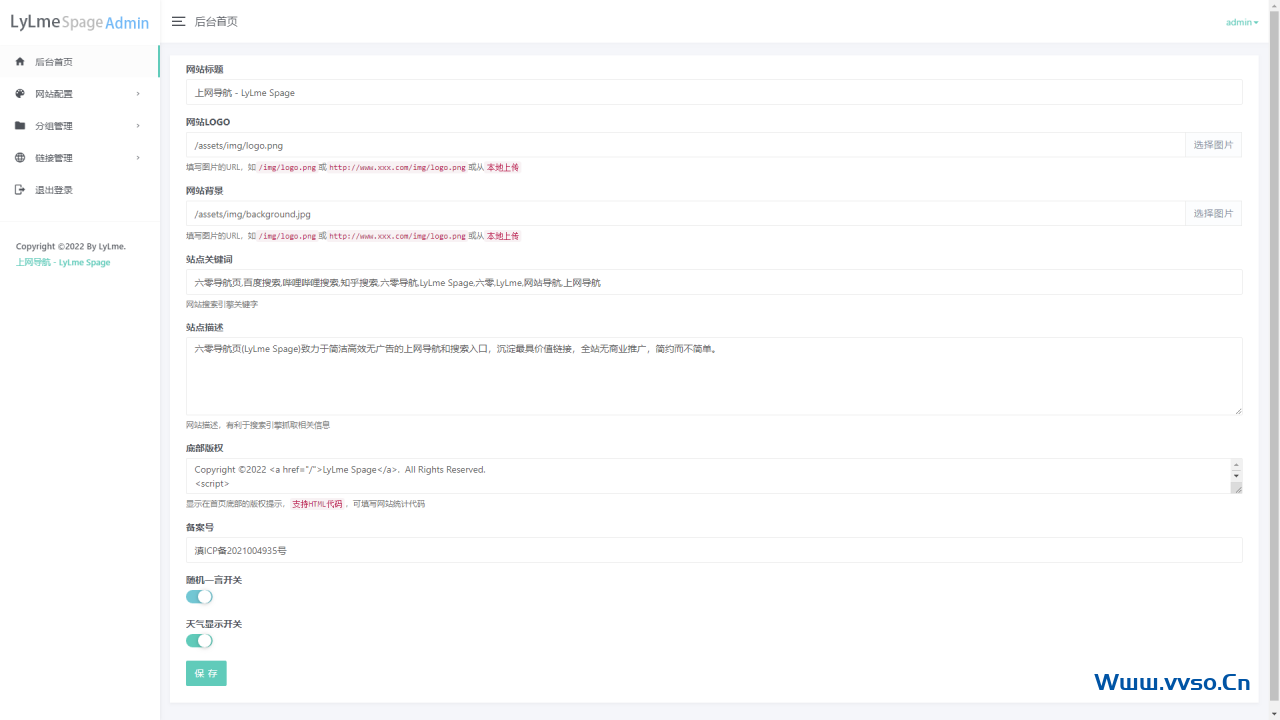This screenshot has width=1280, height=720.
Task: Toggle the 天气显示开关 switch
Action: click(x=199, y=641)
